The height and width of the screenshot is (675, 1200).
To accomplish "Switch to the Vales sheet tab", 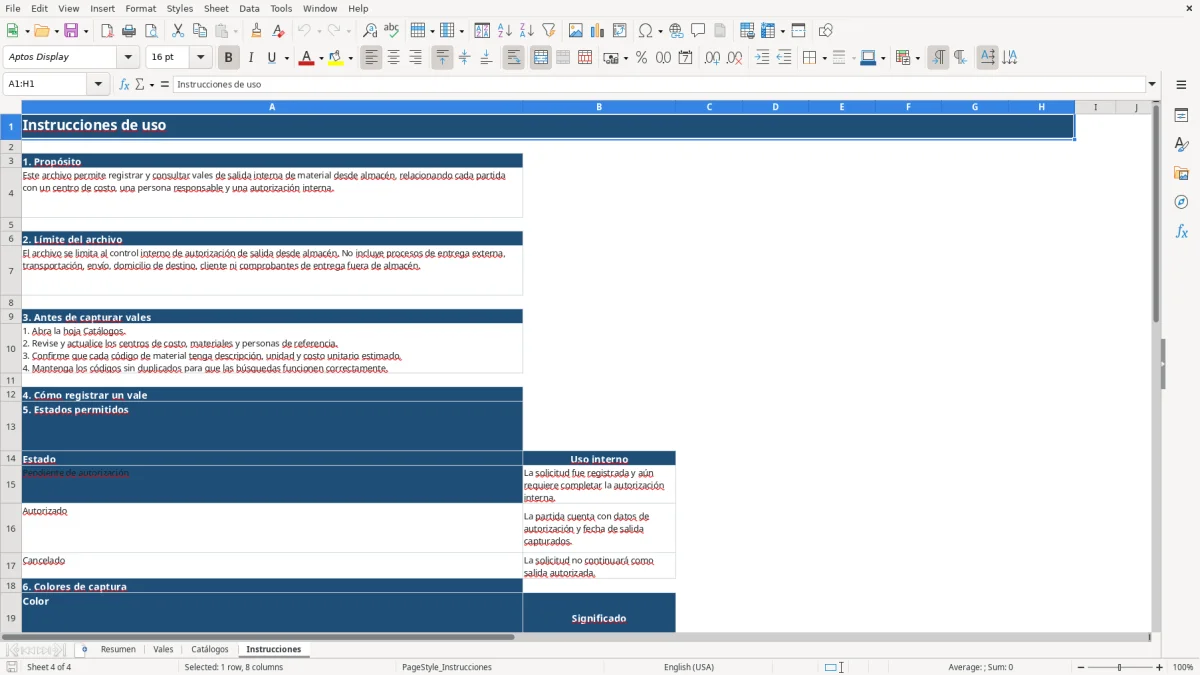I will [163, 649].
